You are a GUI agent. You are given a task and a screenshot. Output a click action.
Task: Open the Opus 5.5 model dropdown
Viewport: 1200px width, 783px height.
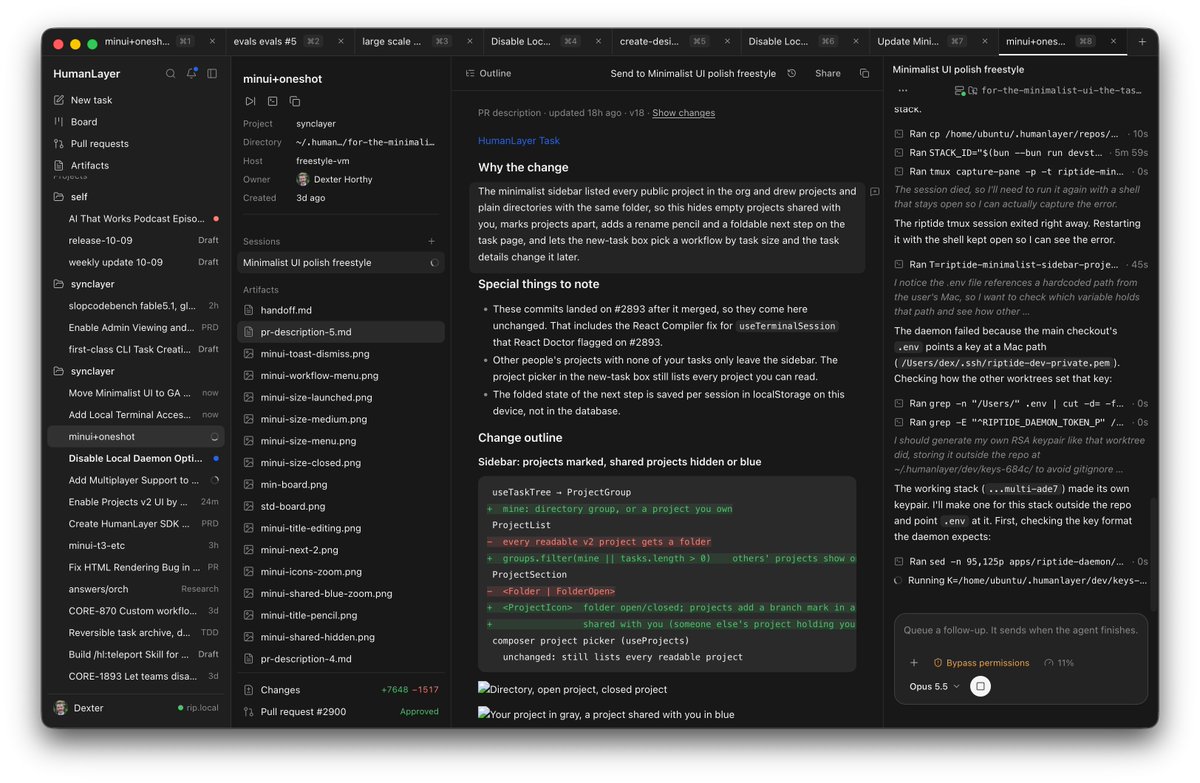[934, 687]
